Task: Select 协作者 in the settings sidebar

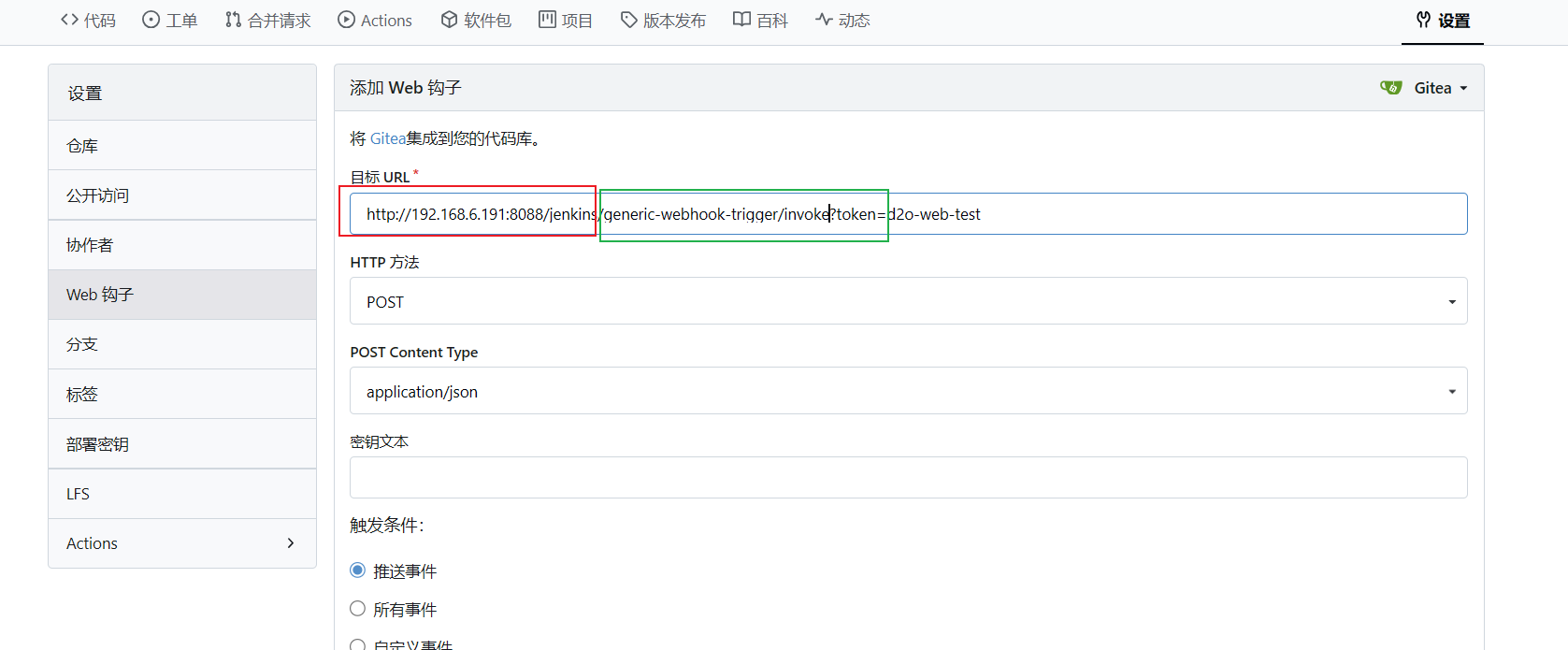Action: click(182, 245)
